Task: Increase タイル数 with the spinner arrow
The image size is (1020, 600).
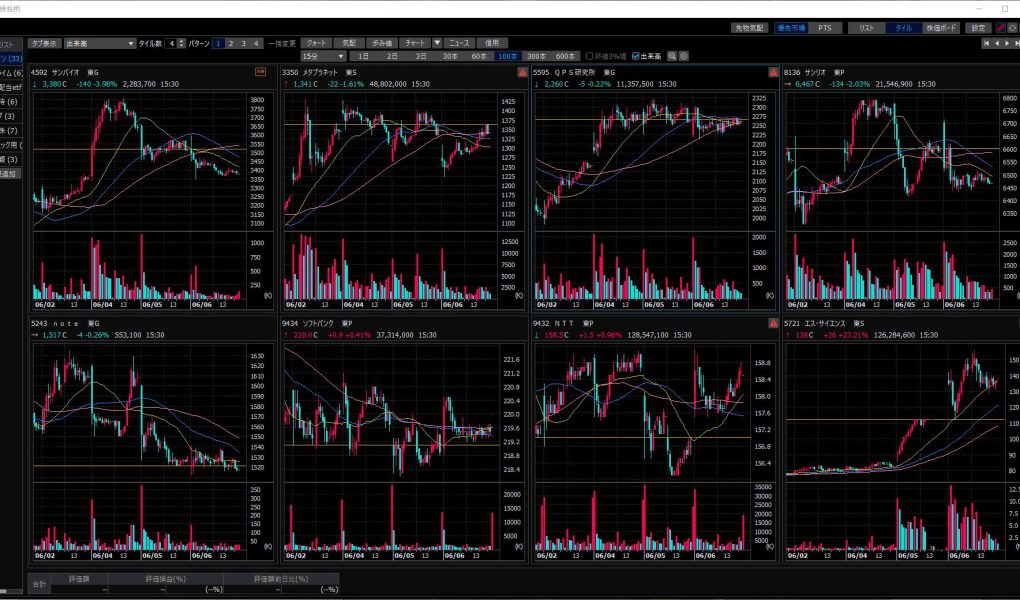Action: click(181, 41)
